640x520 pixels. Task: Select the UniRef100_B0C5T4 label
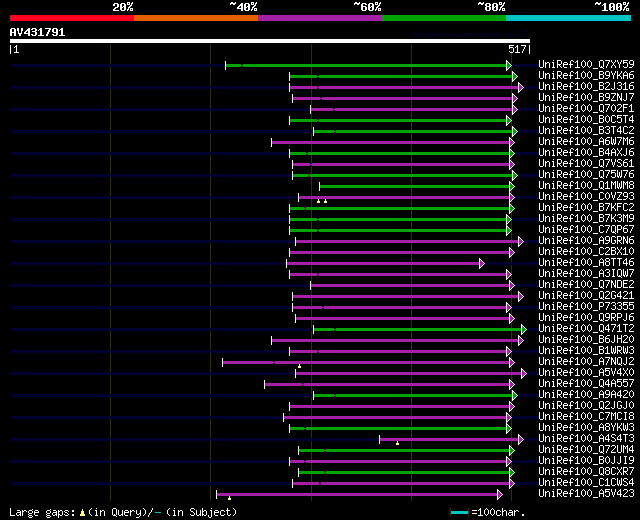(x=586, y=120)
